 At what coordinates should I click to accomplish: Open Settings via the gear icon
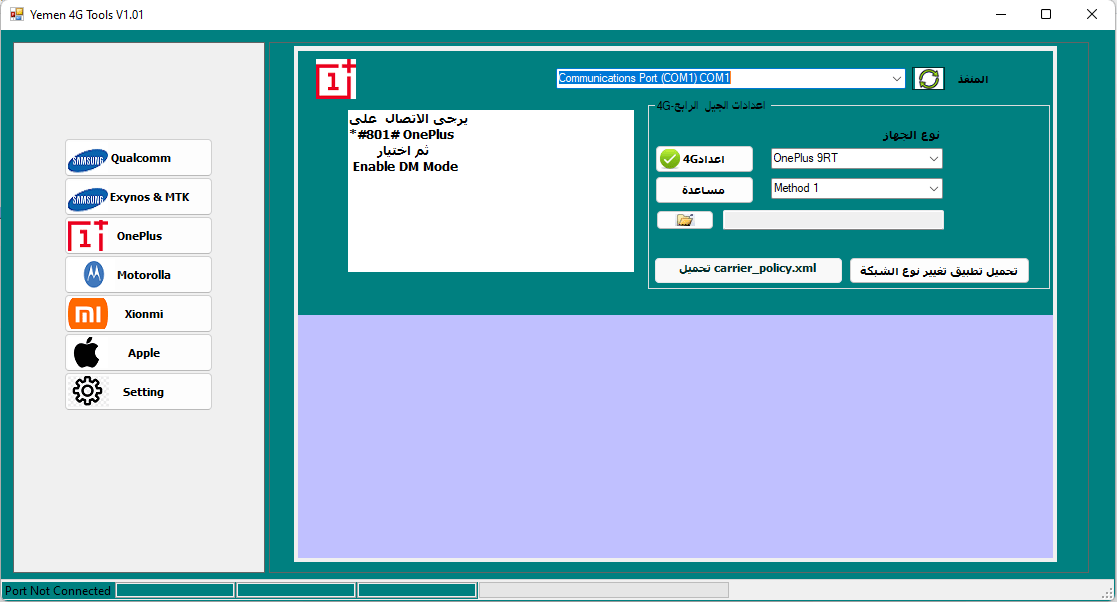click(x=87, y=391)
